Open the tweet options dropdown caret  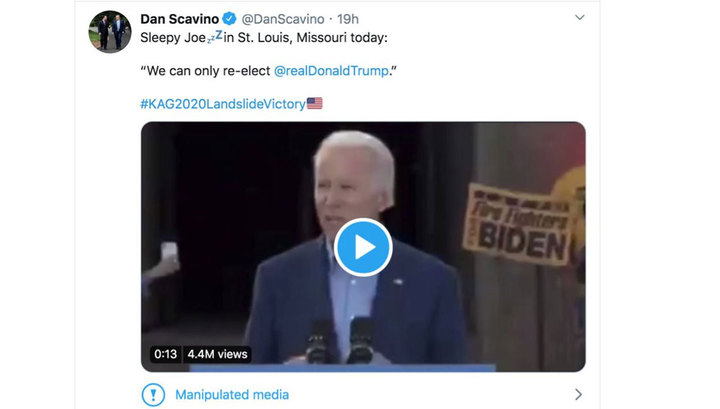579,18
